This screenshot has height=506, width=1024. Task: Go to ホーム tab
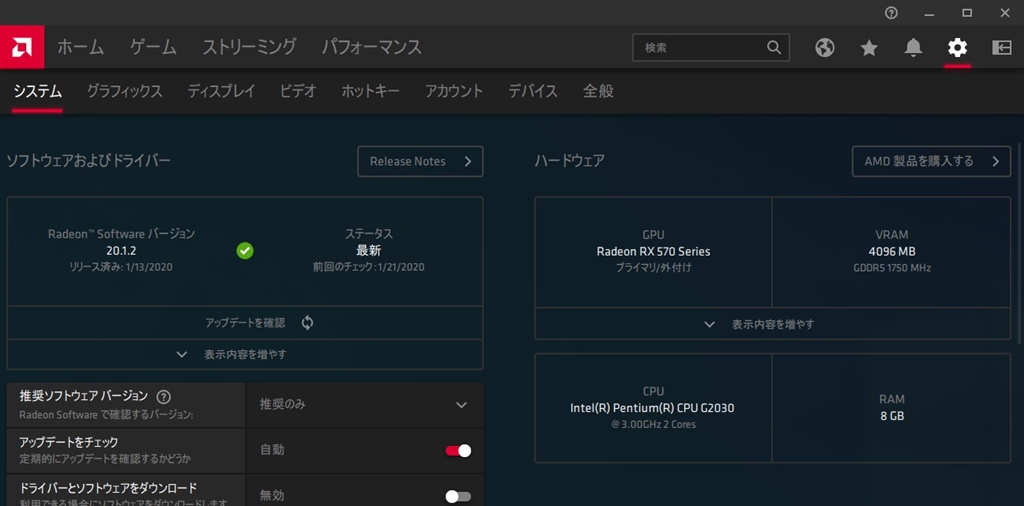[x=80, y=47]
